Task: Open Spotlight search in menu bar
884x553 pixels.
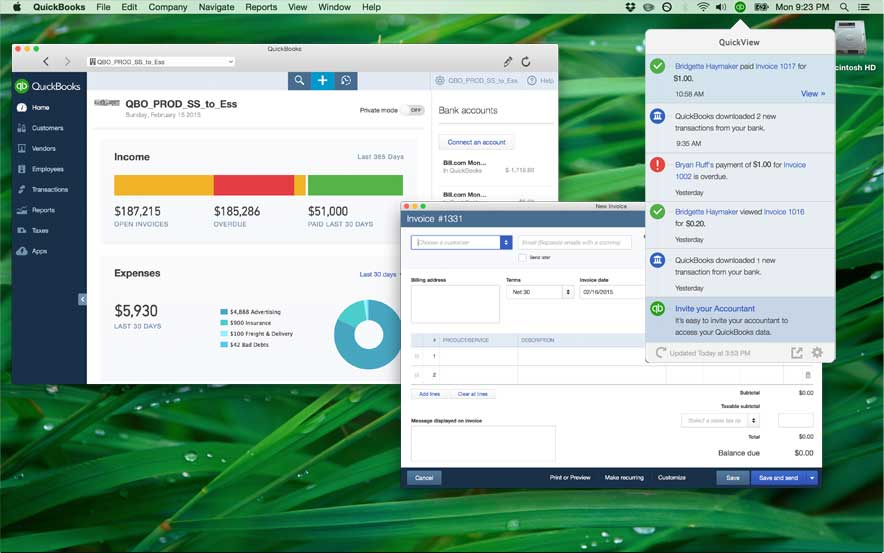Action: pos(844,7)
